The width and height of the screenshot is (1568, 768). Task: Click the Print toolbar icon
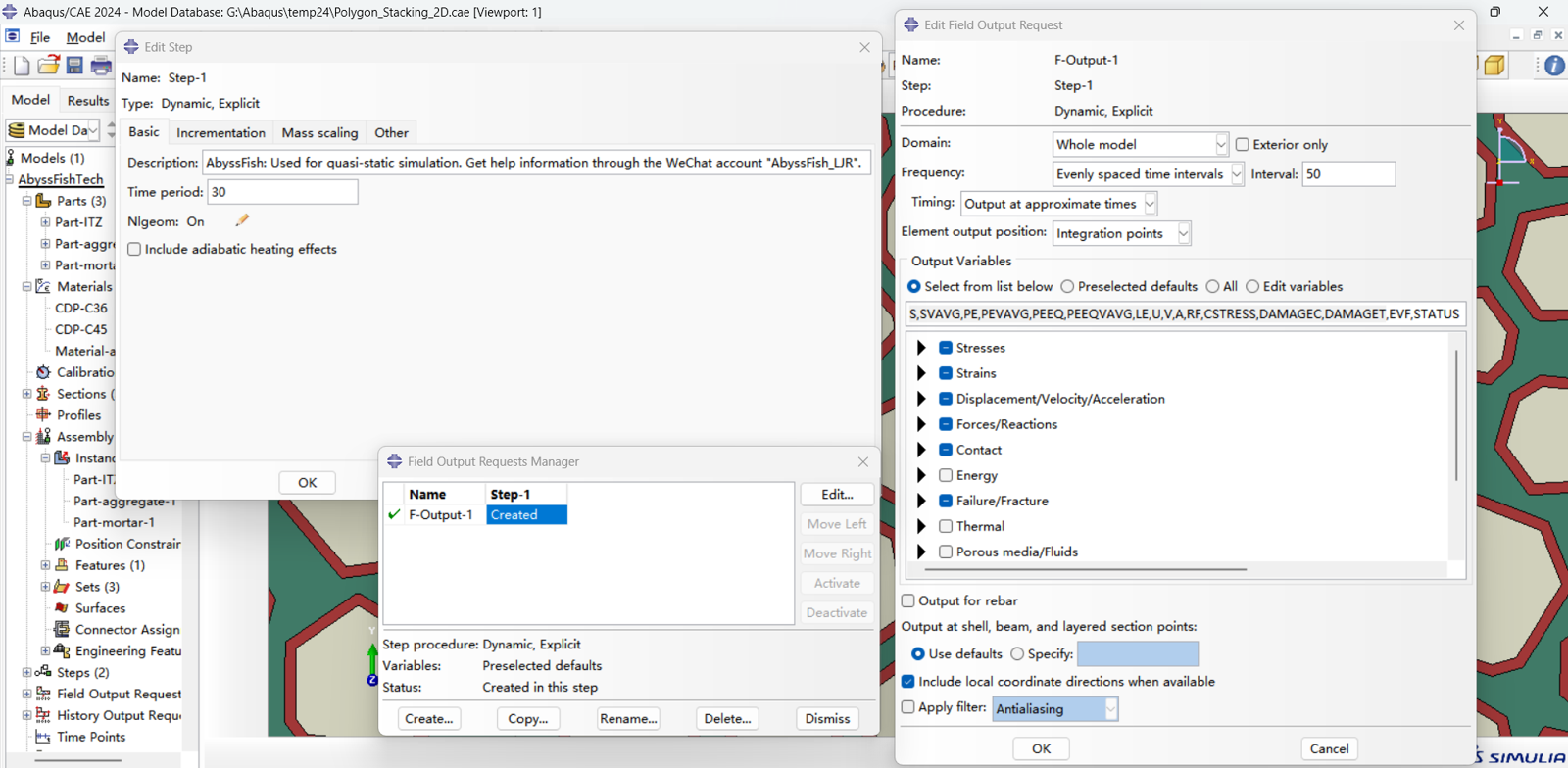point(101,66)
